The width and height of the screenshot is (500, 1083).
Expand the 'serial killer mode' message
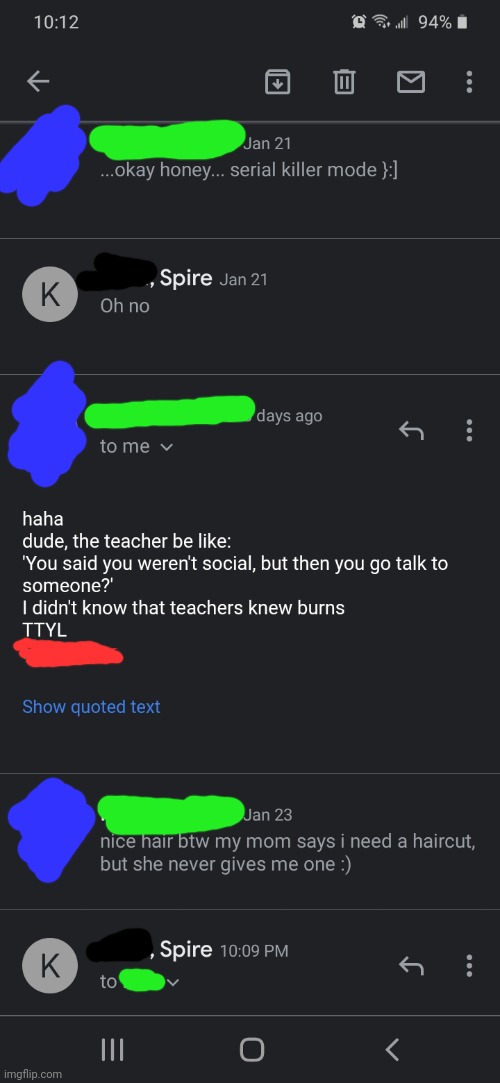click(x=250, y=181)
